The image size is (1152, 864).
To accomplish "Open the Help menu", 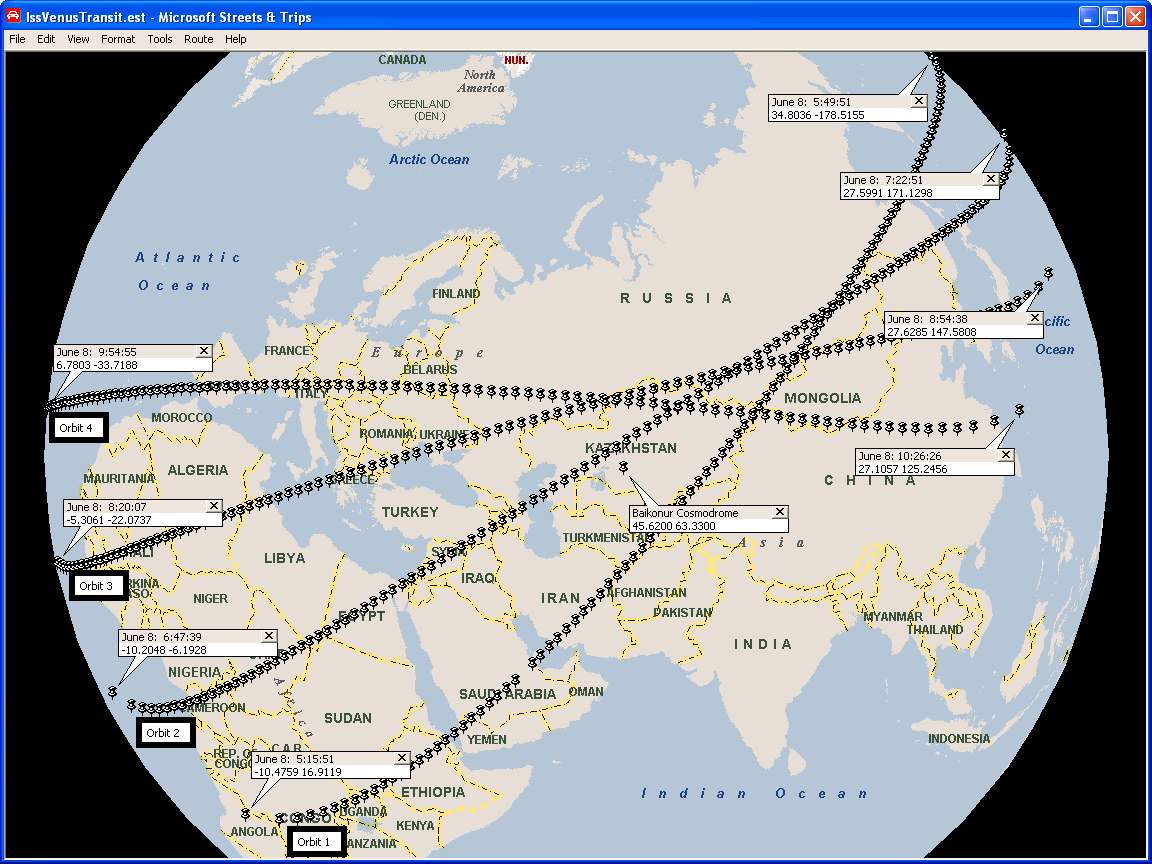I will (235, 39).
